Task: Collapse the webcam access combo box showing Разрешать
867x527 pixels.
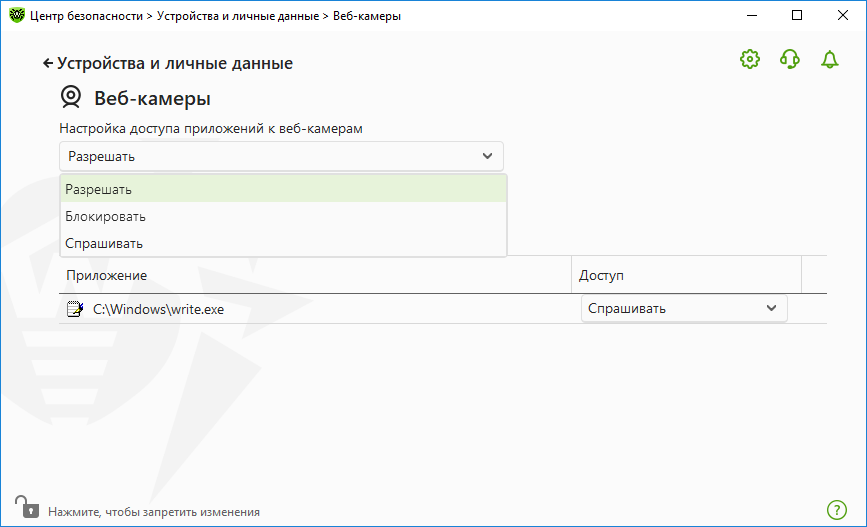Action: click(281, 156)
